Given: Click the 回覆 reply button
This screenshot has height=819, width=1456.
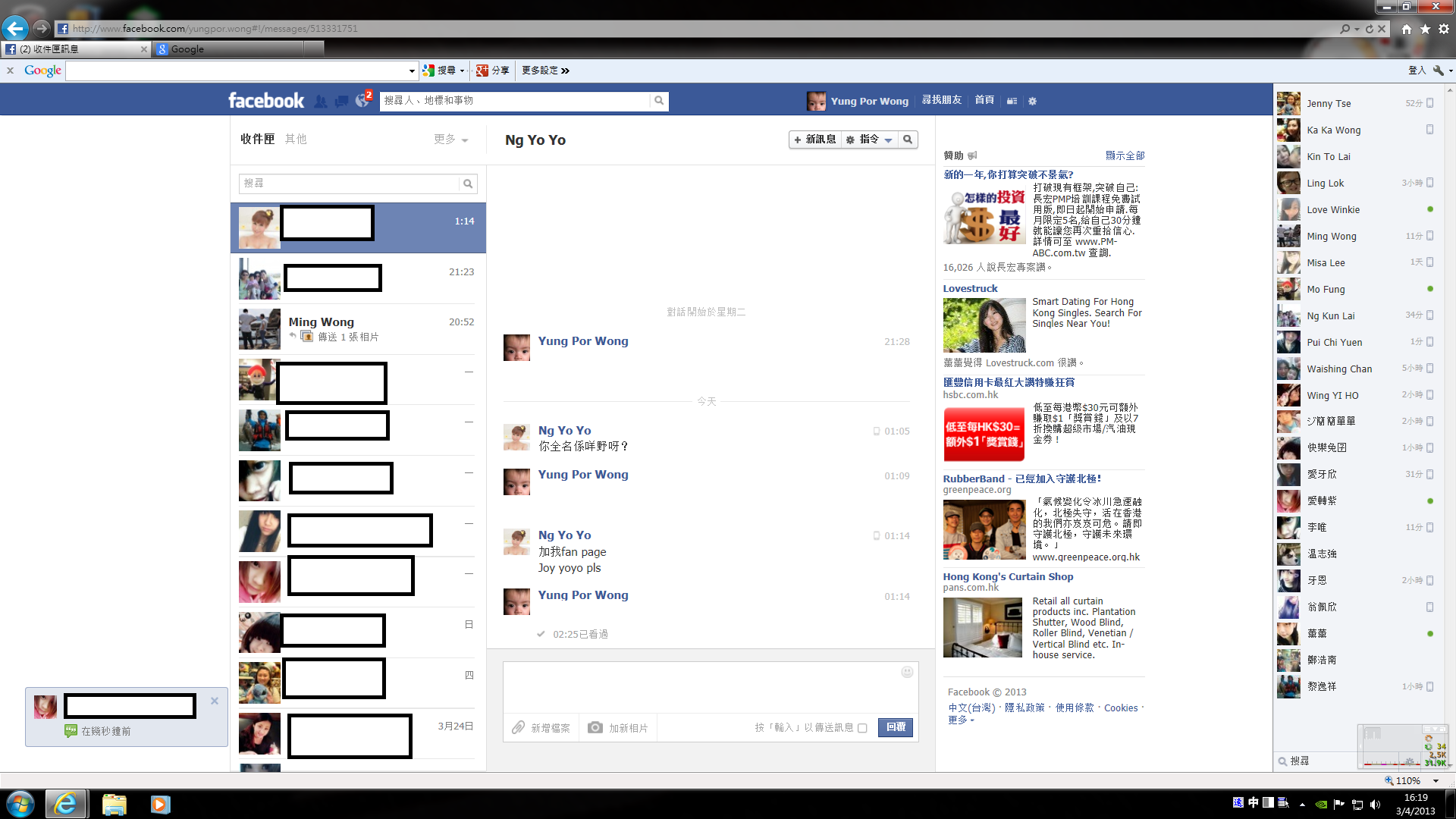Looking at the screenshot, I should tap(896, 727).
